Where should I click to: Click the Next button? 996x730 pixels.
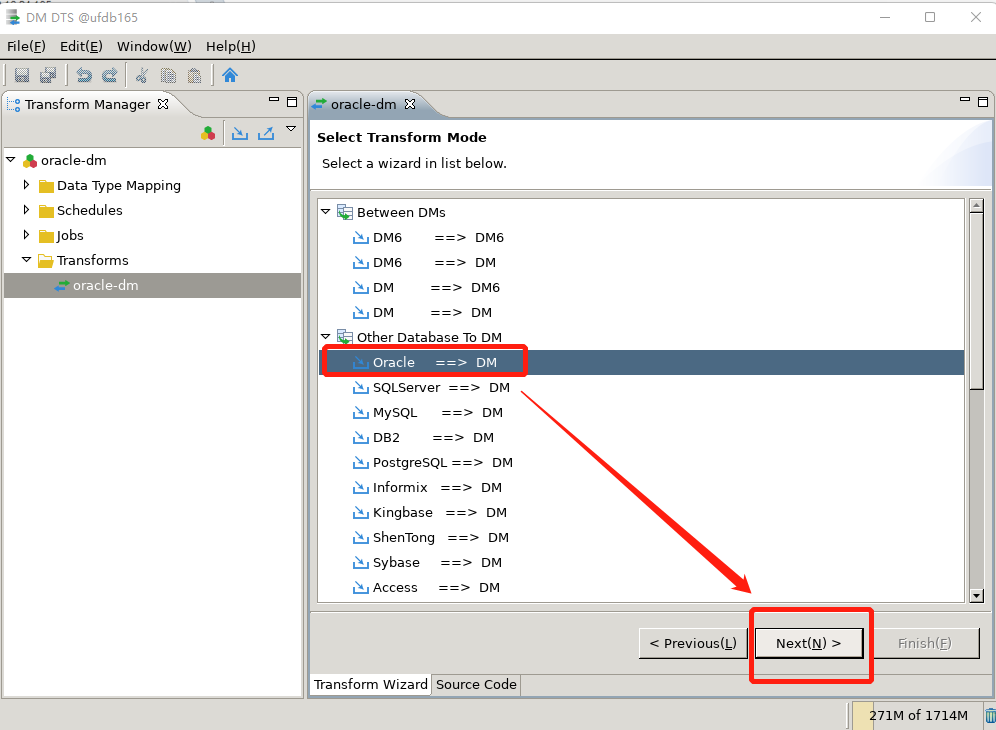coord(809,644)
